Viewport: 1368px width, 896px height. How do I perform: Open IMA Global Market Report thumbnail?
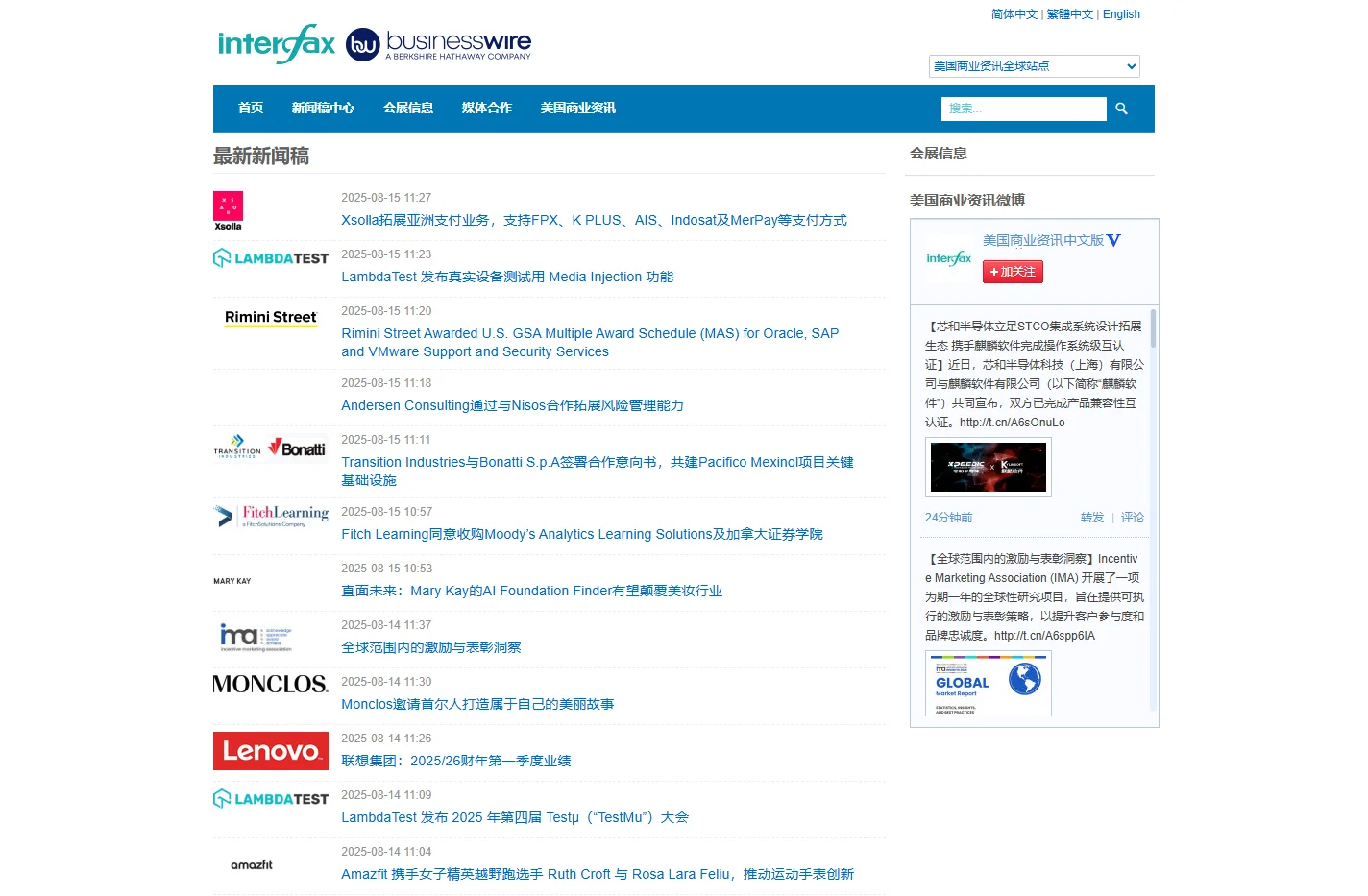[x=989, y=683]
